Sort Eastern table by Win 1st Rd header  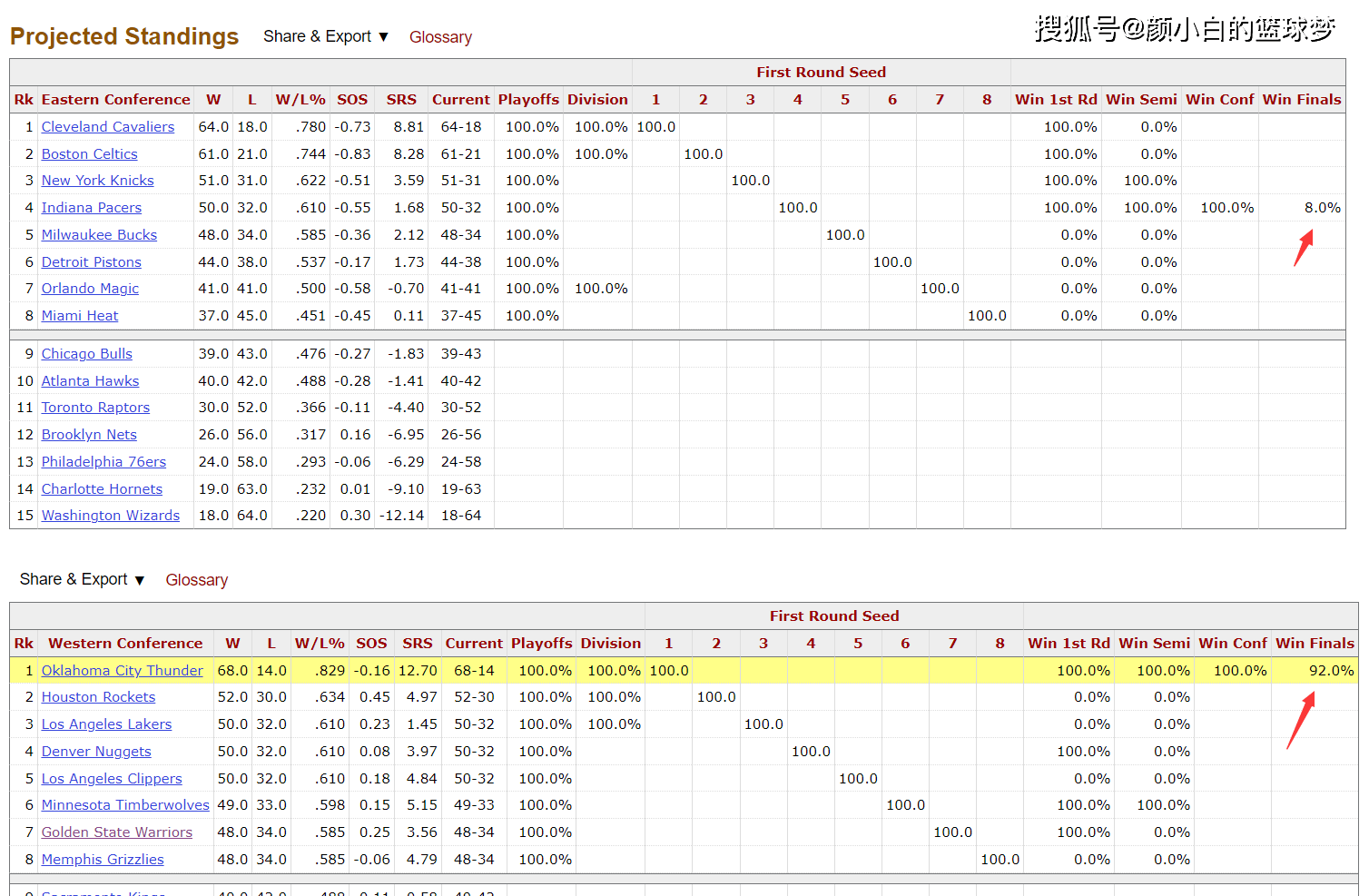click(x=1056, y=100)
